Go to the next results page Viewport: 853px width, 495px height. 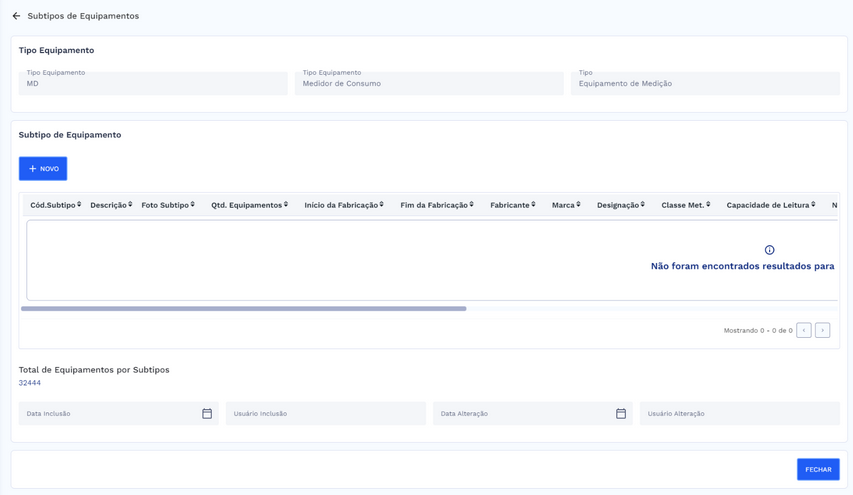click(x=822, y=330)
